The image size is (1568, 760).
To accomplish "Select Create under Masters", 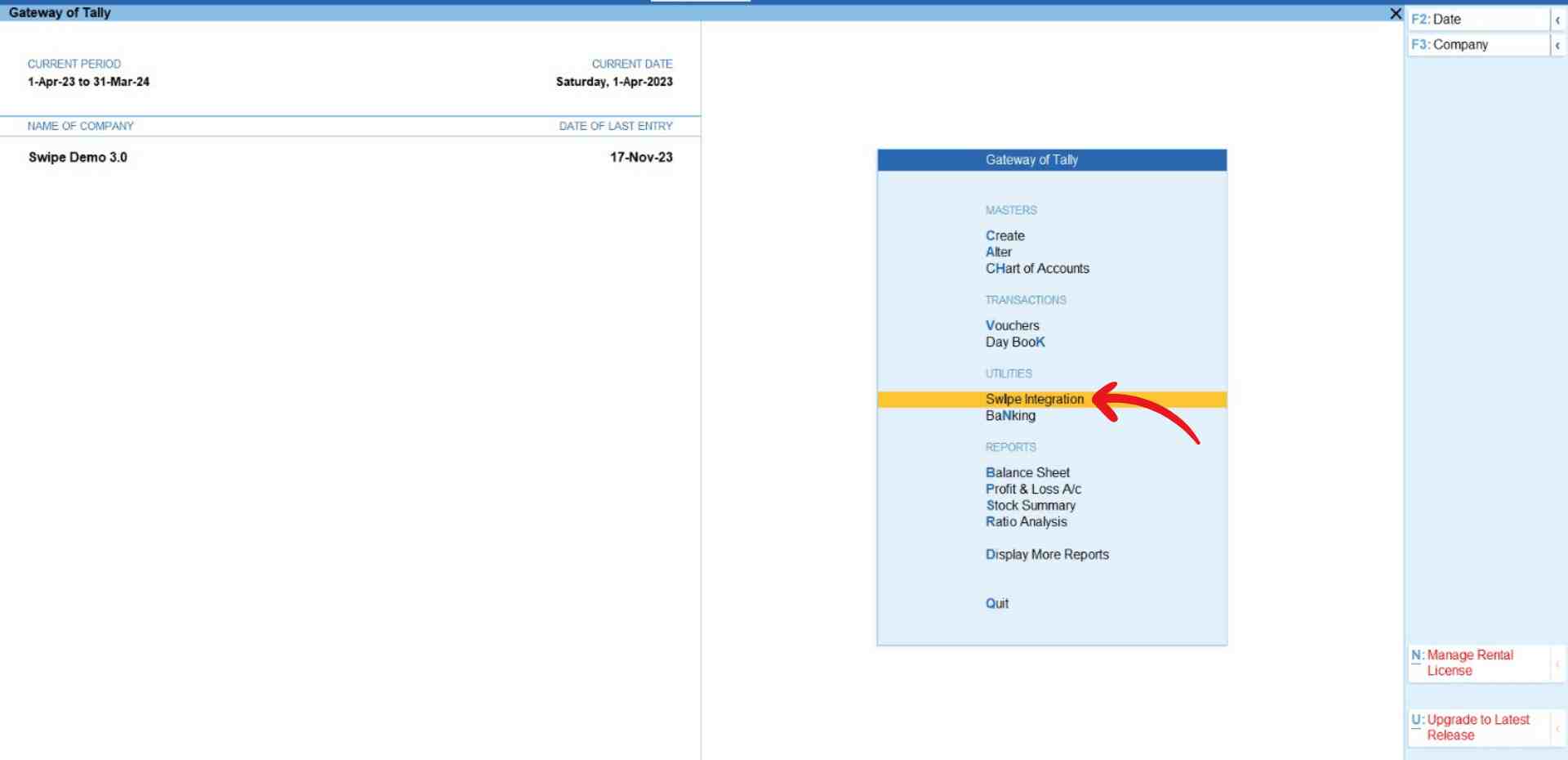I will [1004, 235].
